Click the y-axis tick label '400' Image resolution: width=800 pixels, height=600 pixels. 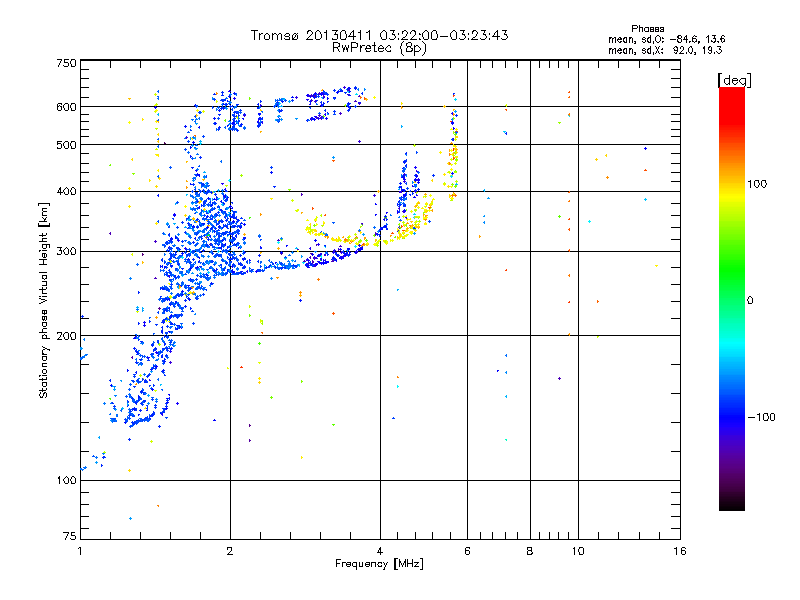coord(67,191)
